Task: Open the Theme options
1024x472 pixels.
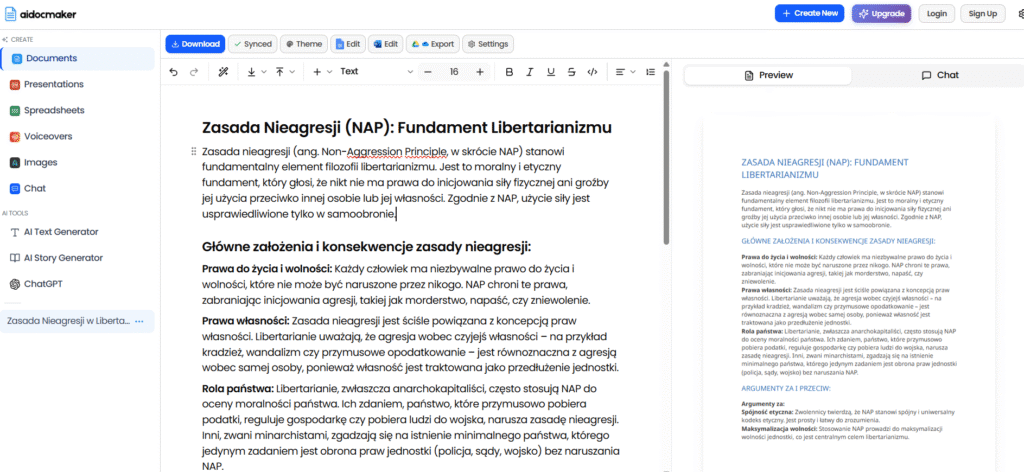Action: coord(304,44)
